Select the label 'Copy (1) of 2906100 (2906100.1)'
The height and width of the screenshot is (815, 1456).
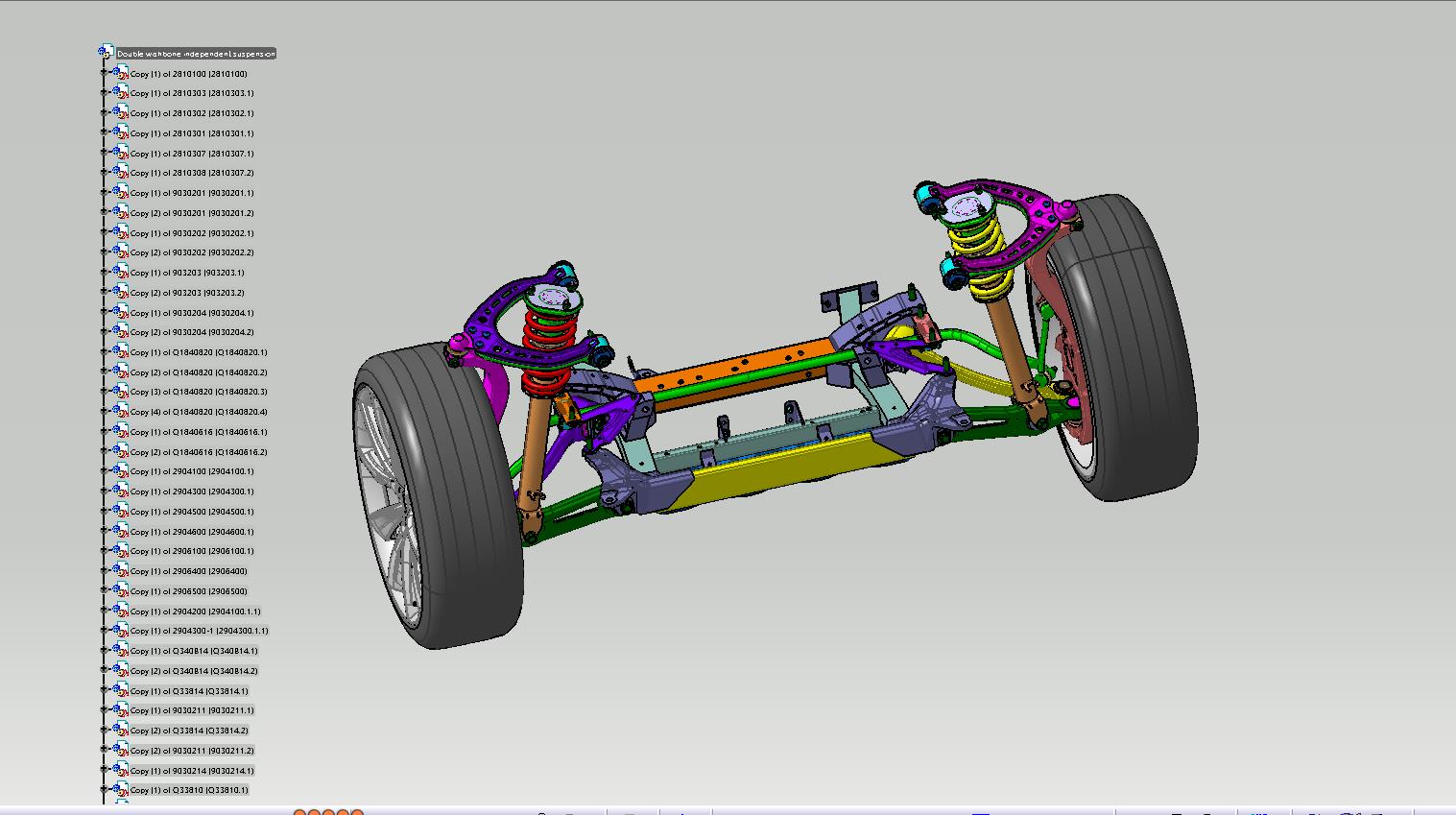(192, 551)
